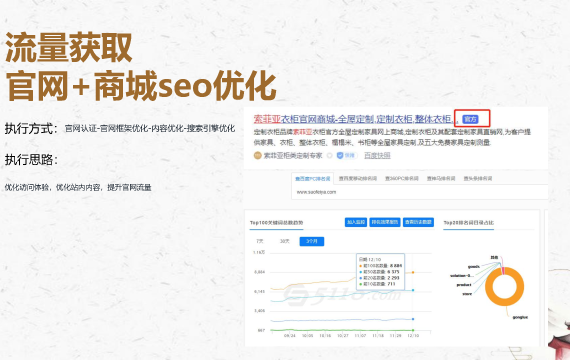Click the 加入监控 button
570x360 pixels.
tap(356, 222)
